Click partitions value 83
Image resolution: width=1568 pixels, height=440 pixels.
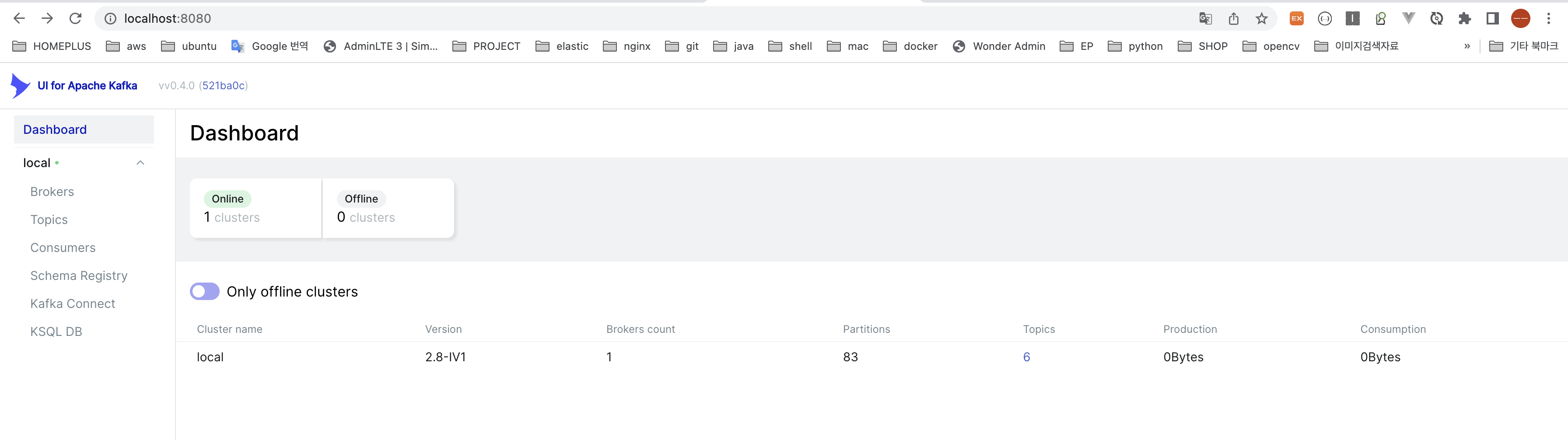click(x=850, y=357)
